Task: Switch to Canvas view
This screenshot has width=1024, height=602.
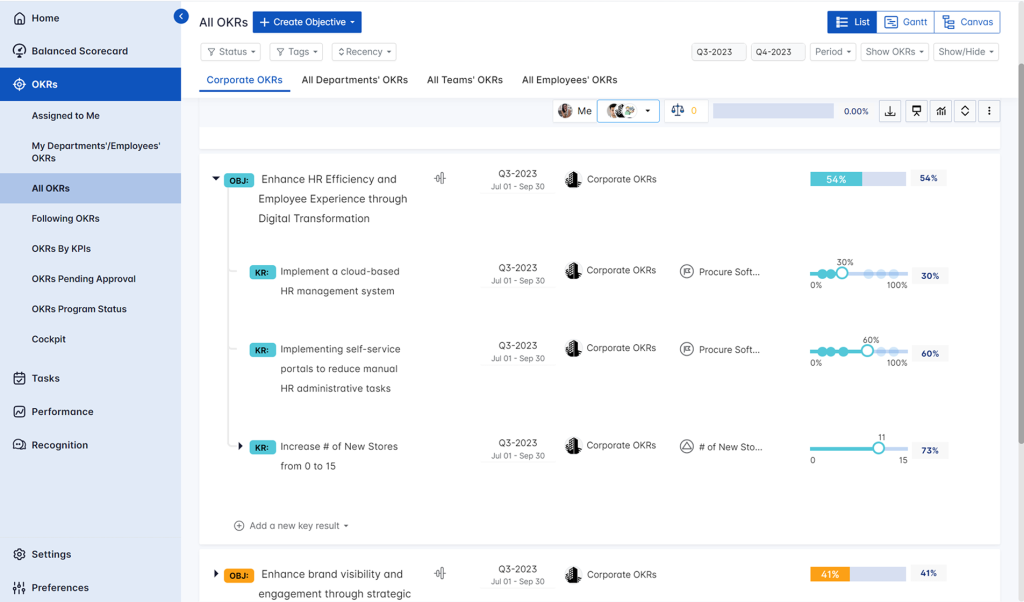Action: coord(967,22)
